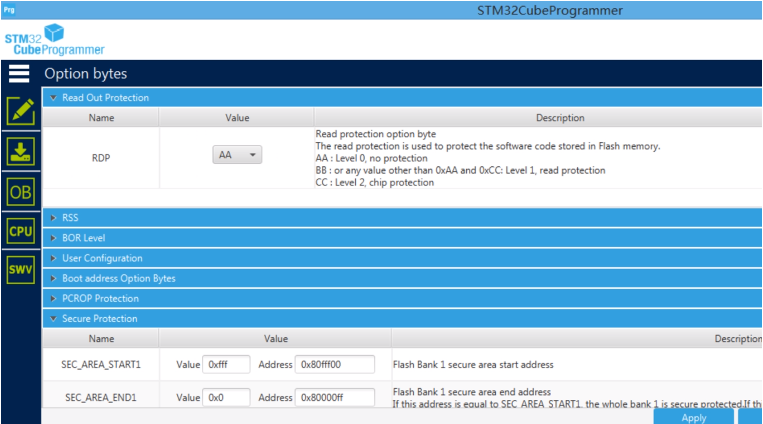
Task: Select the RDP name cell
Action: [101, 158]
